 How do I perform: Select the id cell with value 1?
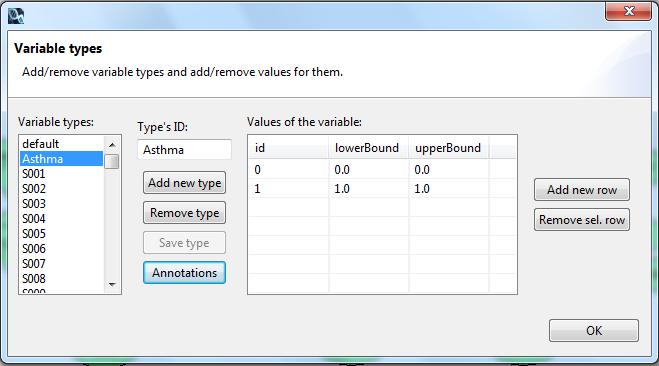(288, 189)
